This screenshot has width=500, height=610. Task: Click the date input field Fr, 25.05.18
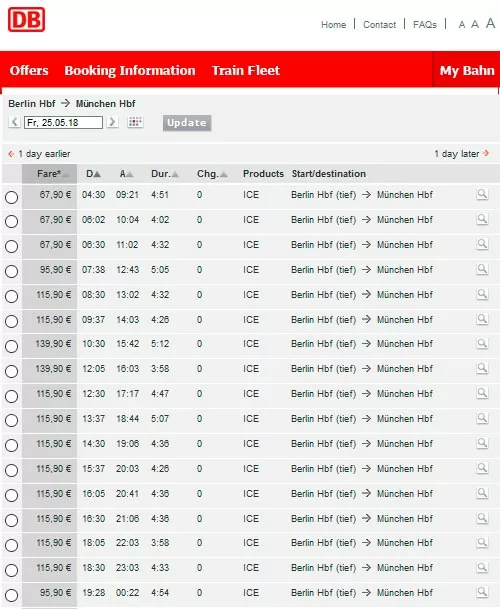tap(63, 123)
